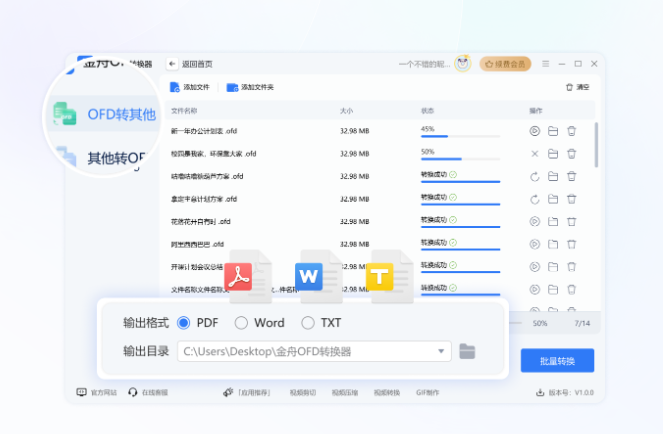Image resolution: width=663 pixels, height=434 pixels.
Task: Click the 添加文件 add file icon
Action: click(x=175, y=87)
